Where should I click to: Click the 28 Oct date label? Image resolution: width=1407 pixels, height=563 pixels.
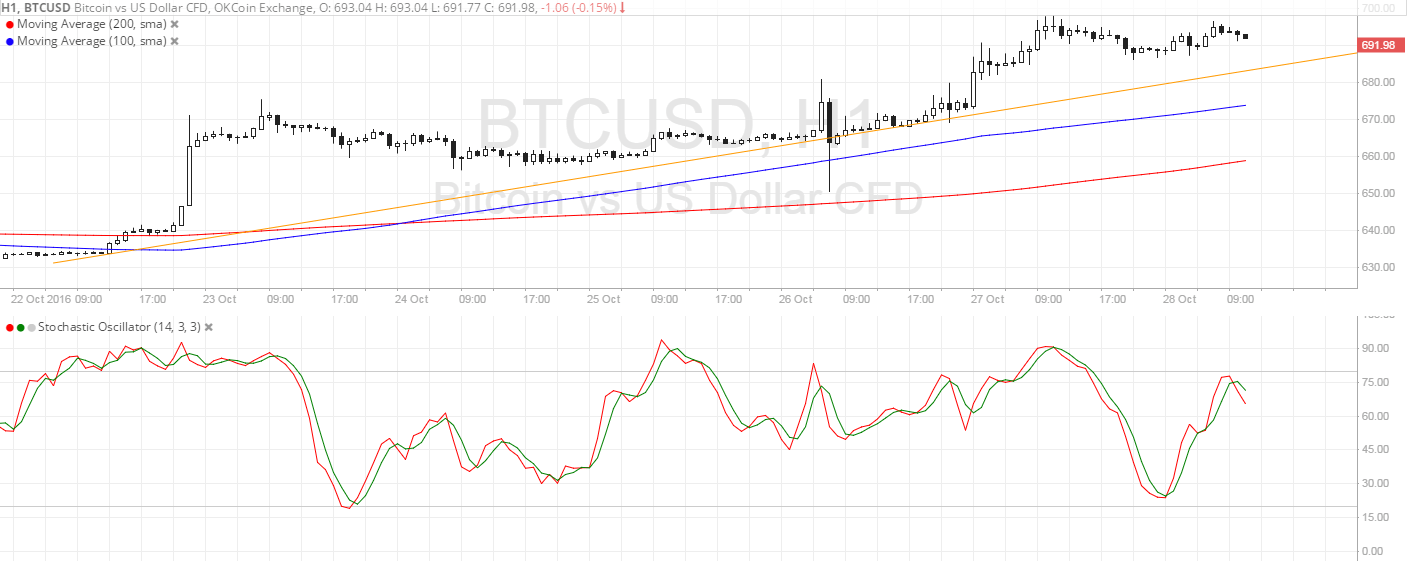tap(1180, 299)
